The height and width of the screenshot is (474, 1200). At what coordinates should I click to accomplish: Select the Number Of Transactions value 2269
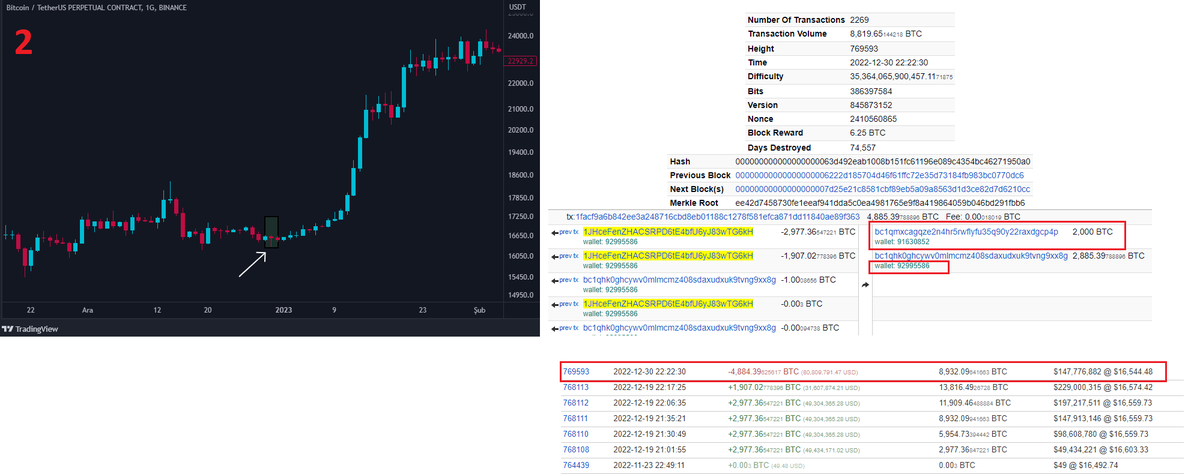[859, 20]
